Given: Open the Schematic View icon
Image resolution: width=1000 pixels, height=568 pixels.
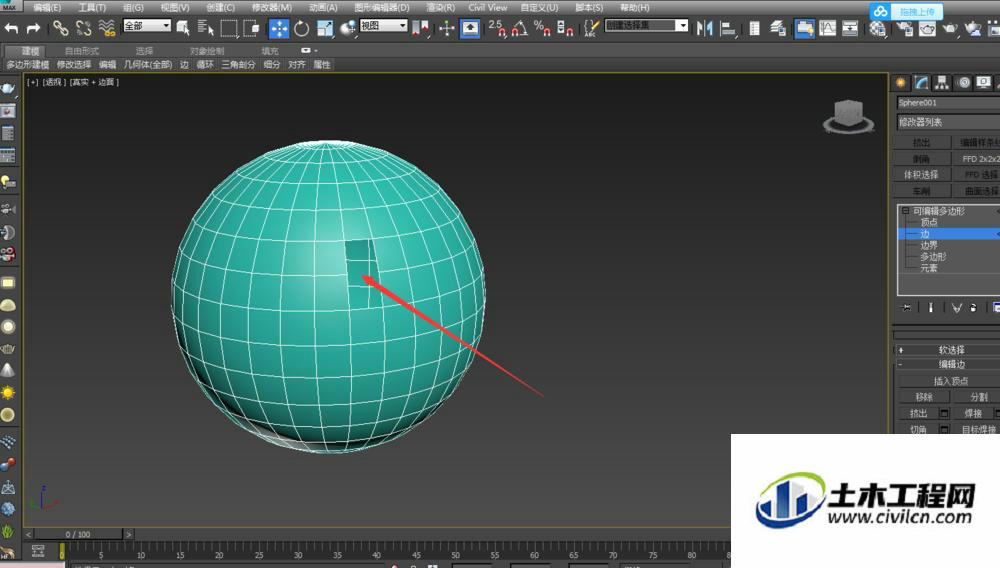Looking at the screenshot, I should point(850,28).
